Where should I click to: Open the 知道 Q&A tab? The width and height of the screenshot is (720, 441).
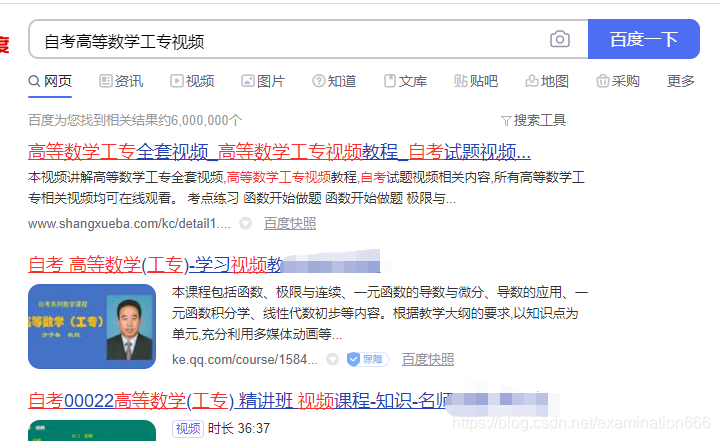point(334,81)
